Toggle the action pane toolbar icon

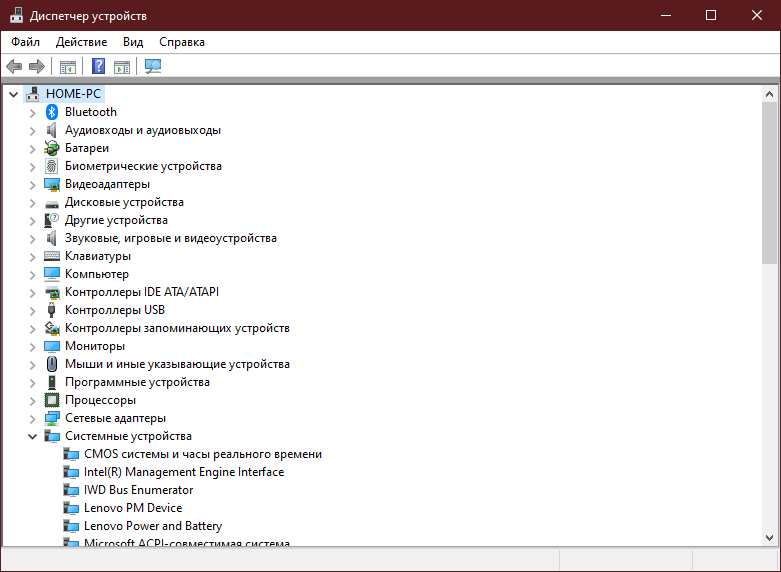[122, 66]
